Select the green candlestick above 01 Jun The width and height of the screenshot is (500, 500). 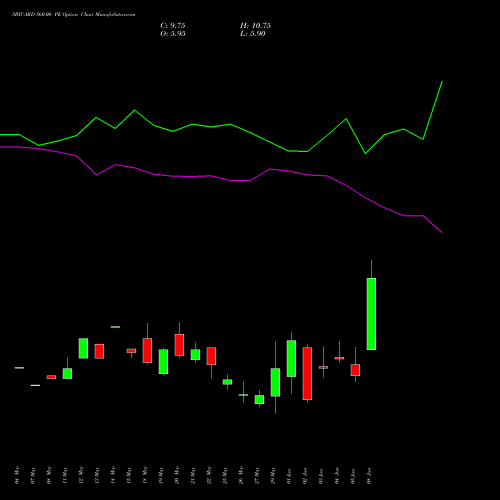coord(291,358)
